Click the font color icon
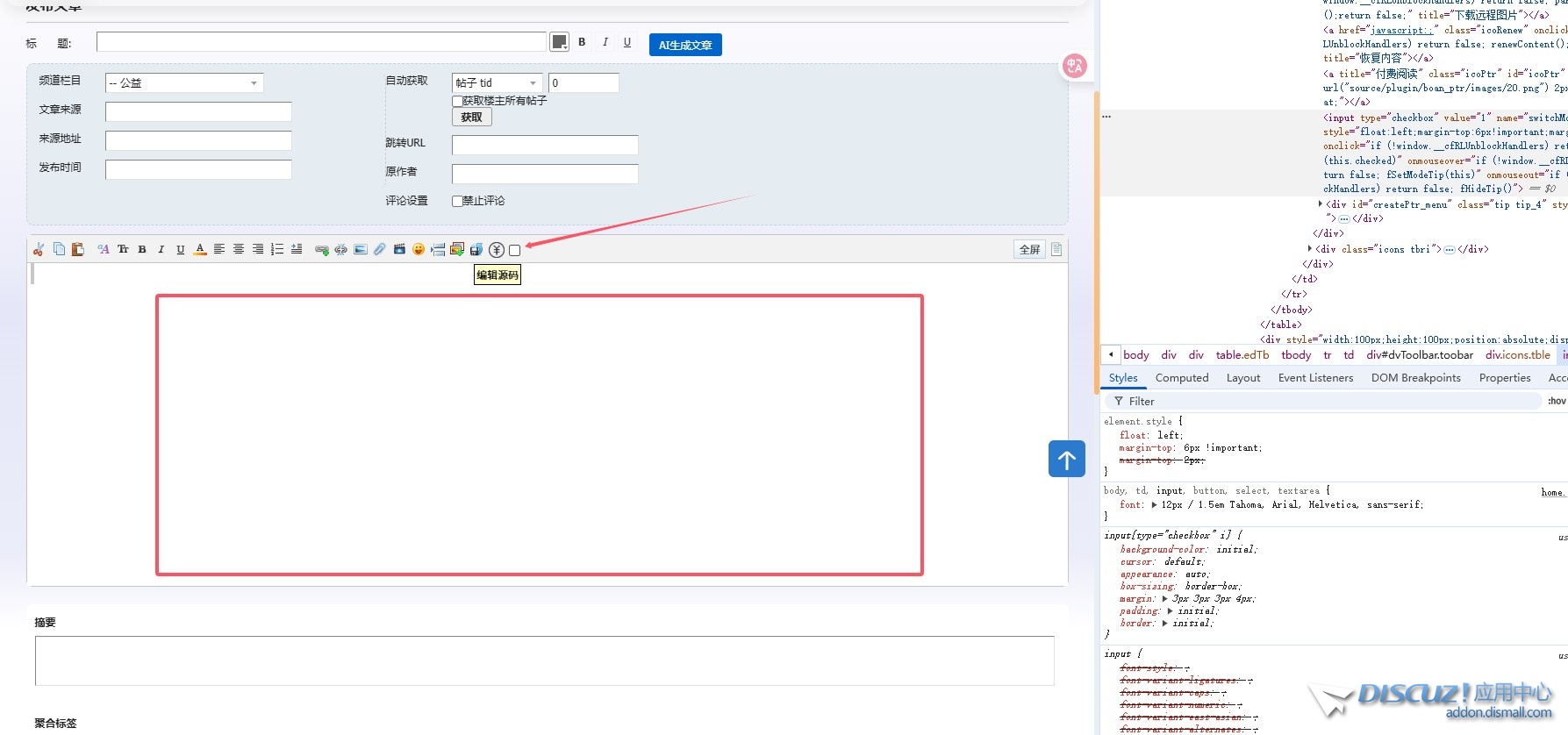Viewport: 1568px width, 735px height. 200,250
